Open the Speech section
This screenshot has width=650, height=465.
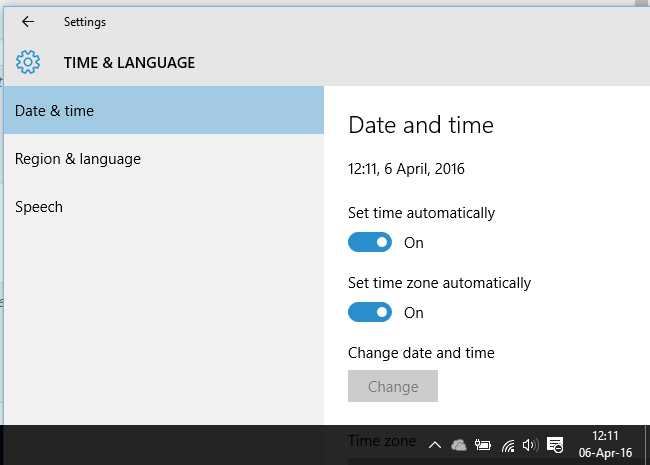click(164, 206)
